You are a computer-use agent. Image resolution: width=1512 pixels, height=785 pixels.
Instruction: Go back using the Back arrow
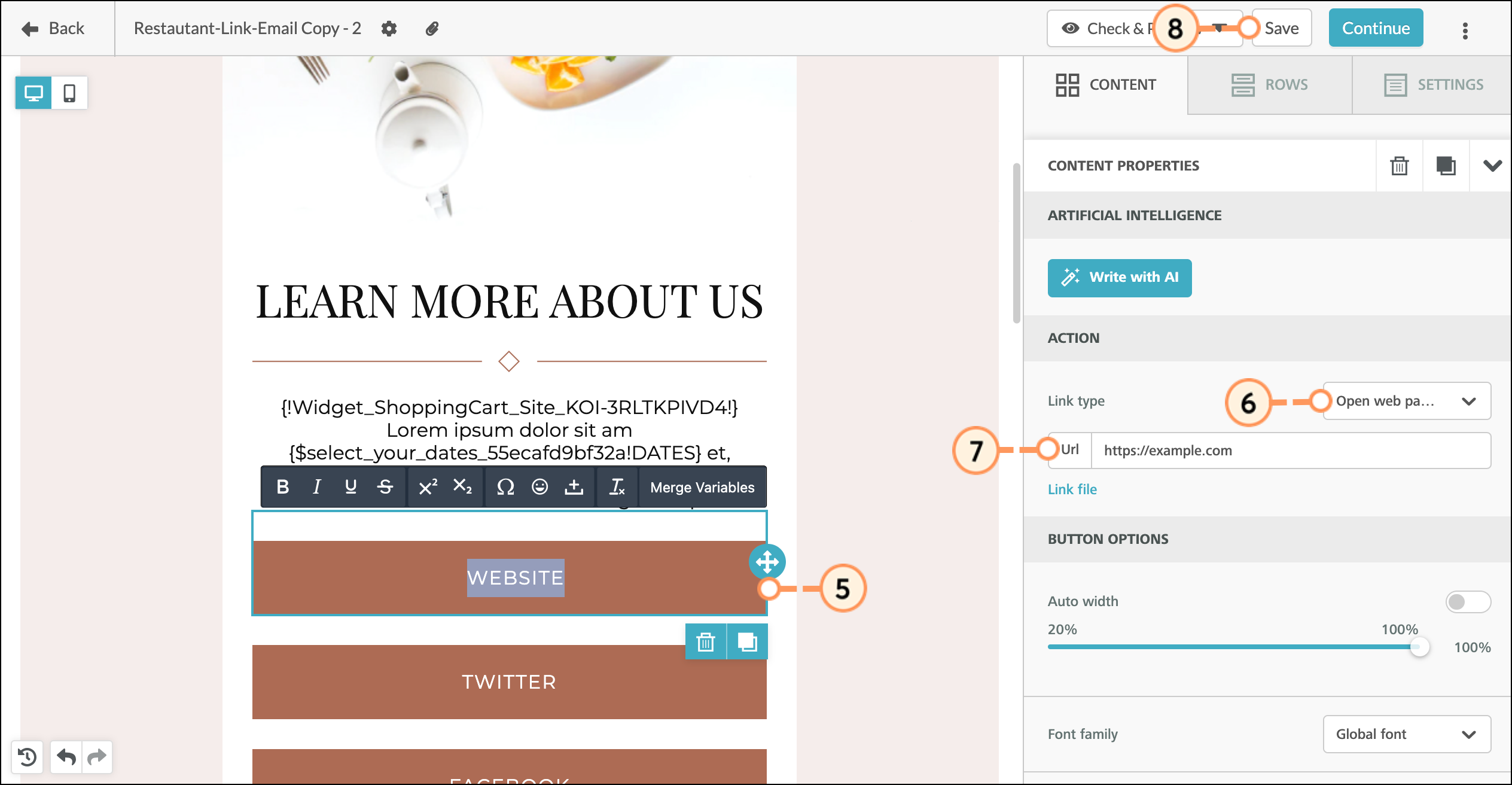tap(53, 28)
